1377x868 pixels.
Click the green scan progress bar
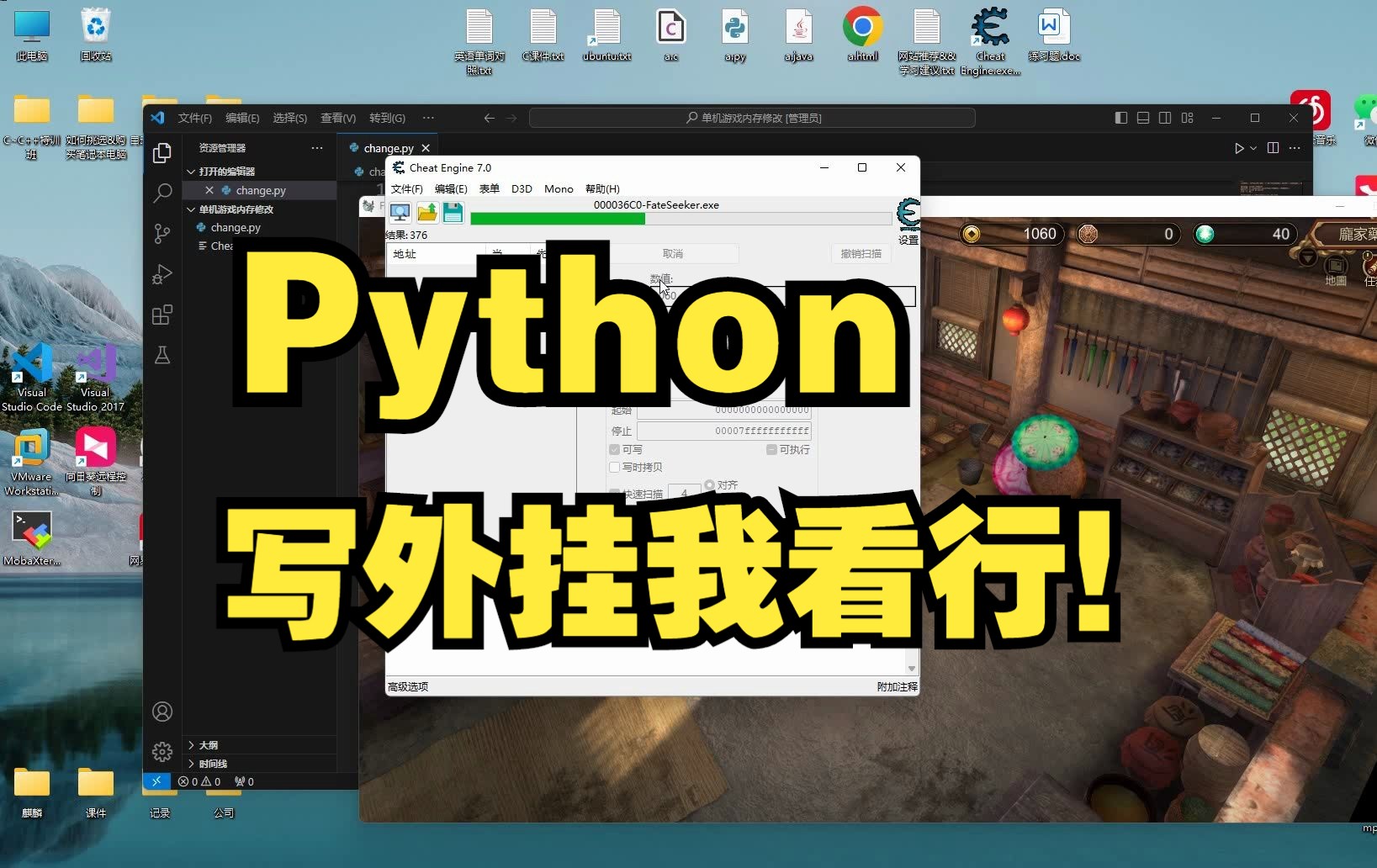(559, 219)
